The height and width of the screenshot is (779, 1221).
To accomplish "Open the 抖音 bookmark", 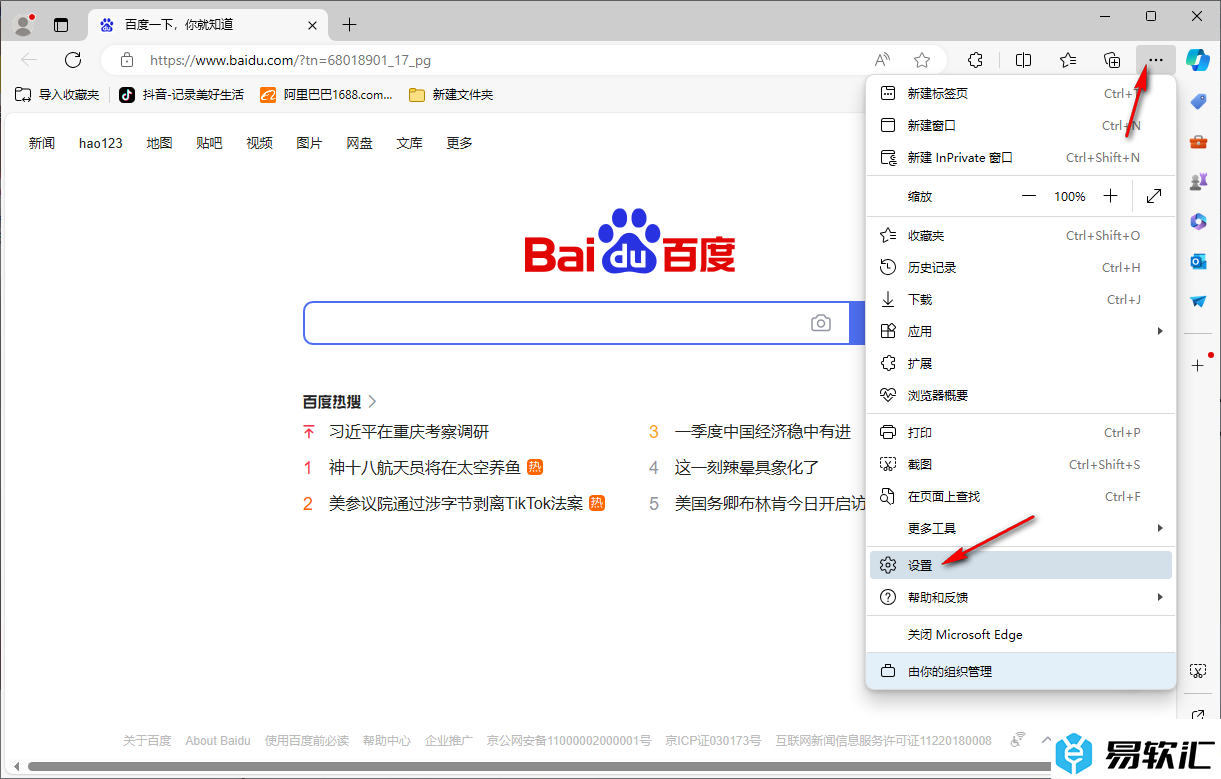I will pyautogui.click(x=181, y=95).
